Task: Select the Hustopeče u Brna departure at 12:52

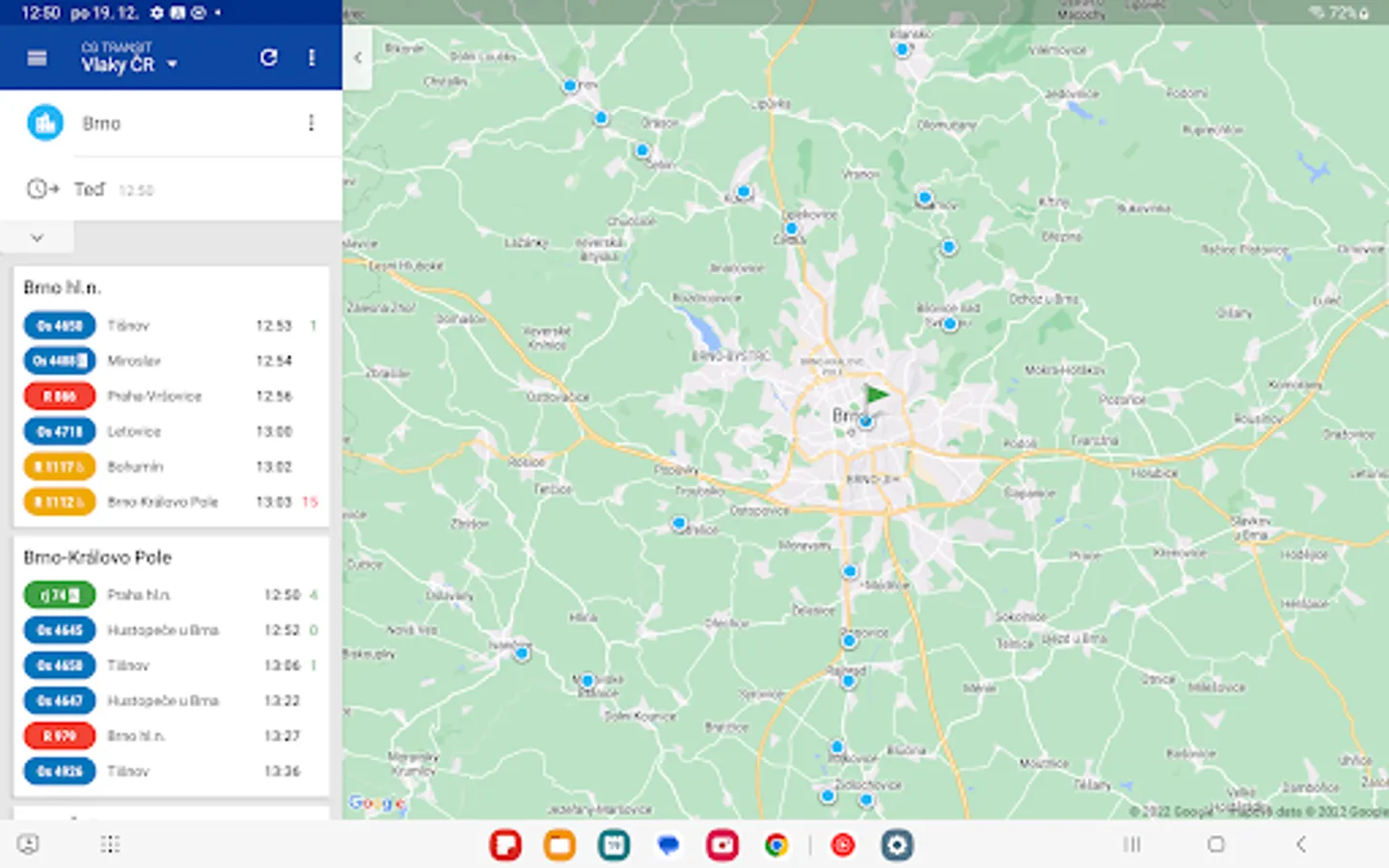Action: pos(171,631)
